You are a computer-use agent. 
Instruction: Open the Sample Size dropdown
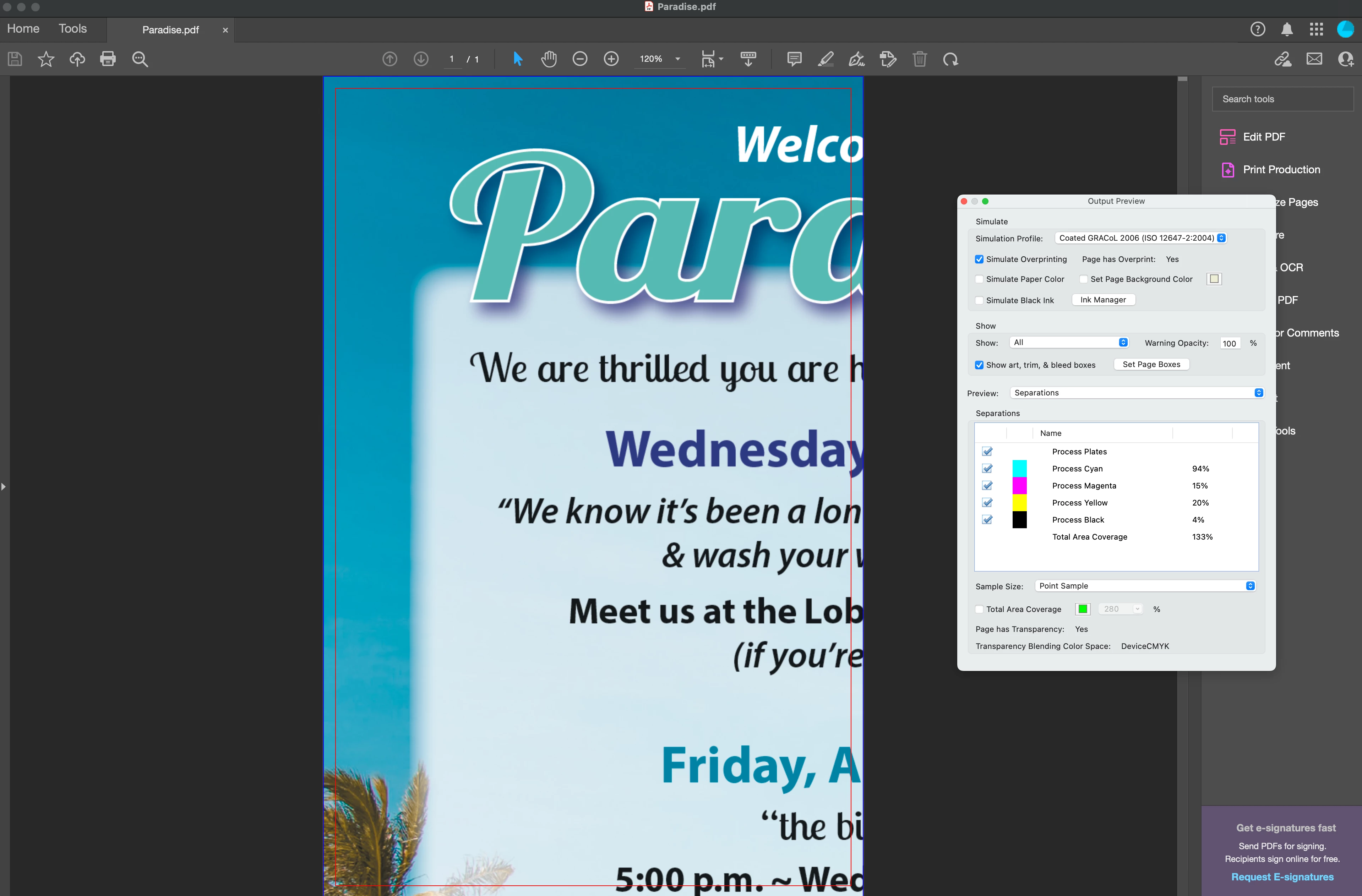click(x=1146, y=586)
